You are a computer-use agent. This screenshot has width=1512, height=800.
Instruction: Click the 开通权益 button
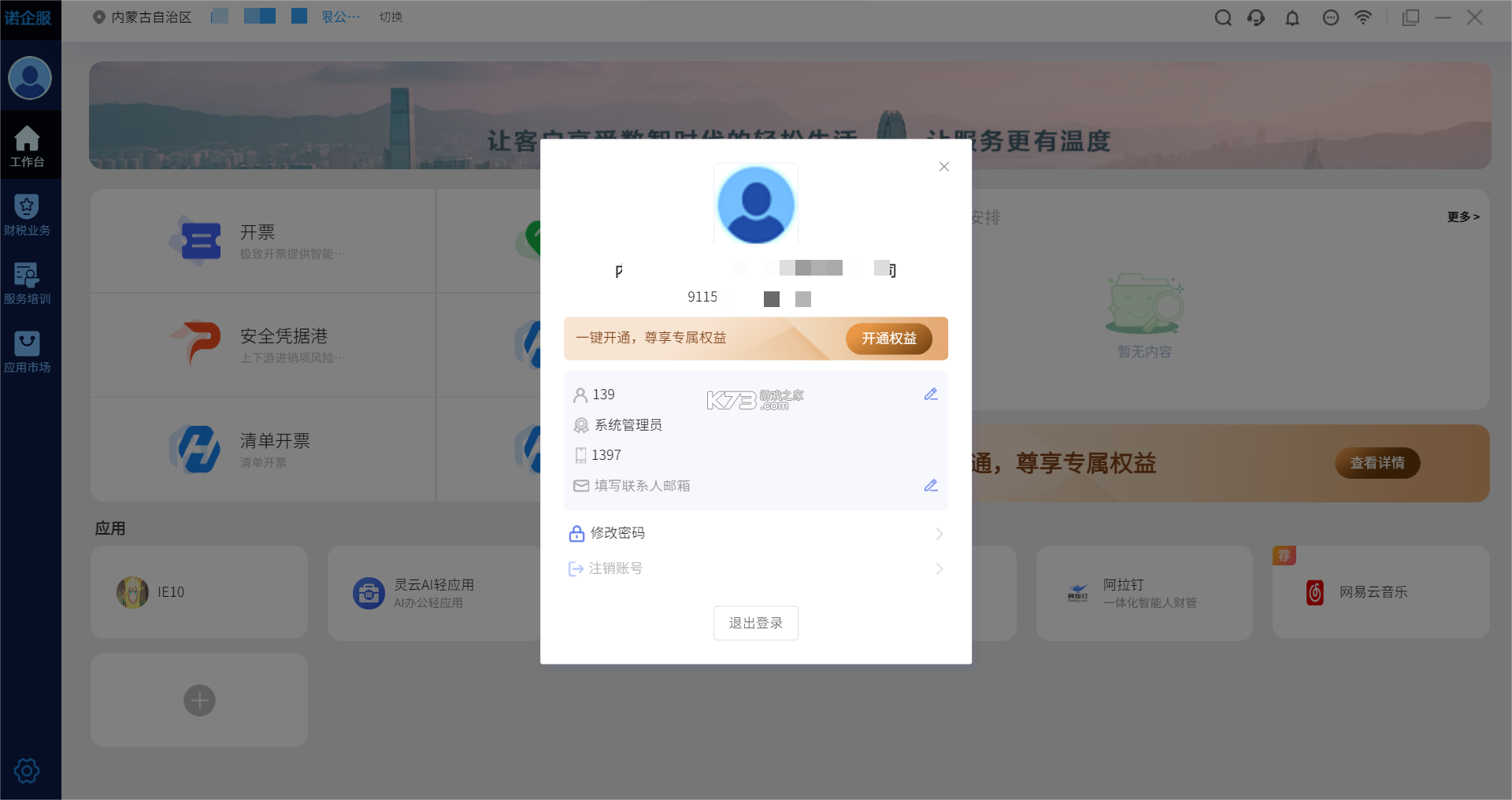[x=889, y=339]
